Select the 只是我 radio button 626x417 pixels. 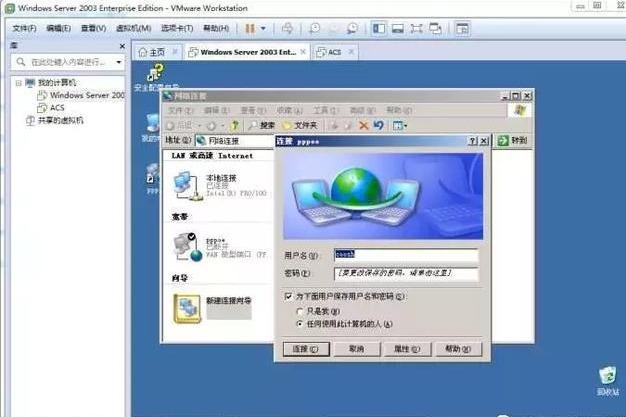pyautogui.click(x=299, y=311)
